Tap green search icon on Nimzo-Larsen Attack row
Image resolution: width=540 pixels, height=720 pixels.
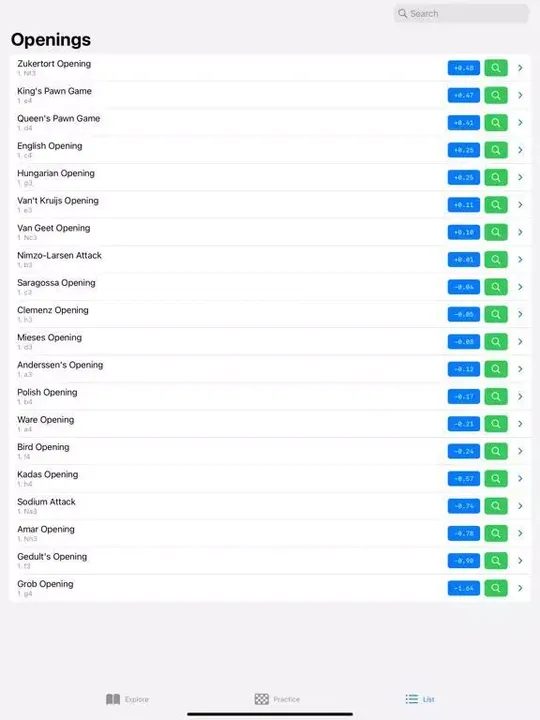(495, 259)
